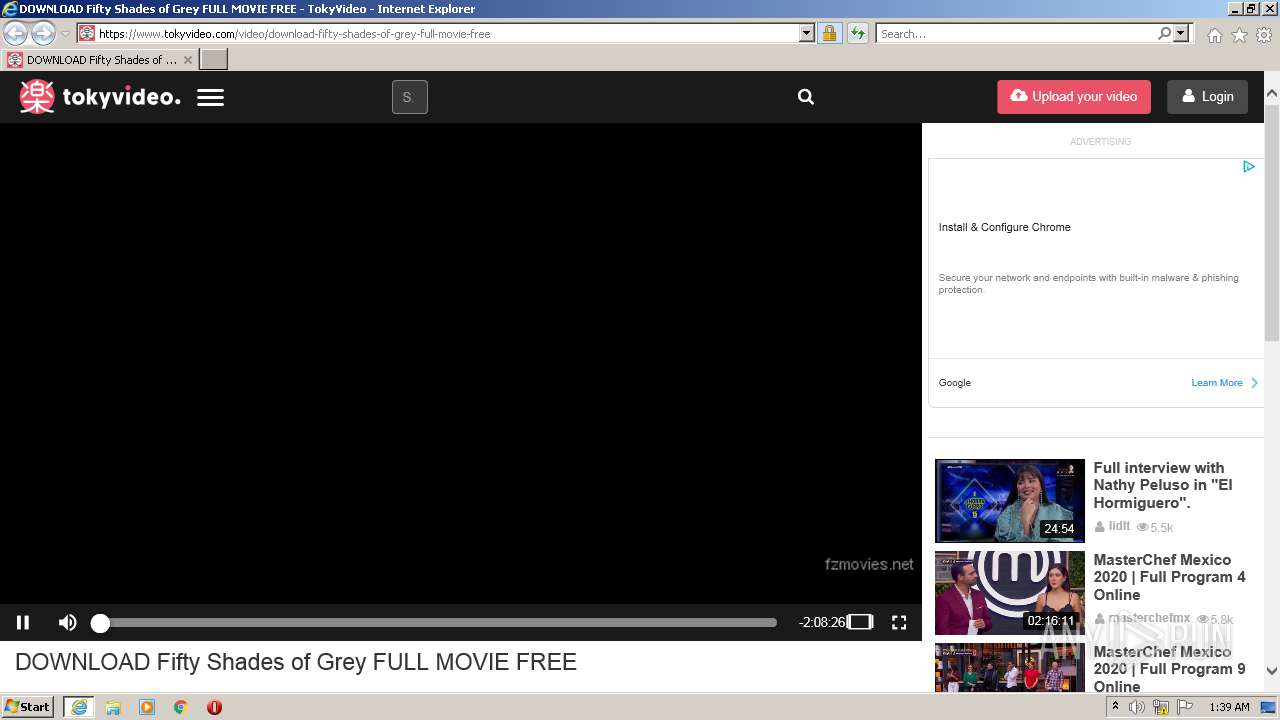Open the system volume tray icon
1280x720 pixels.
[x=1137, y=707]
